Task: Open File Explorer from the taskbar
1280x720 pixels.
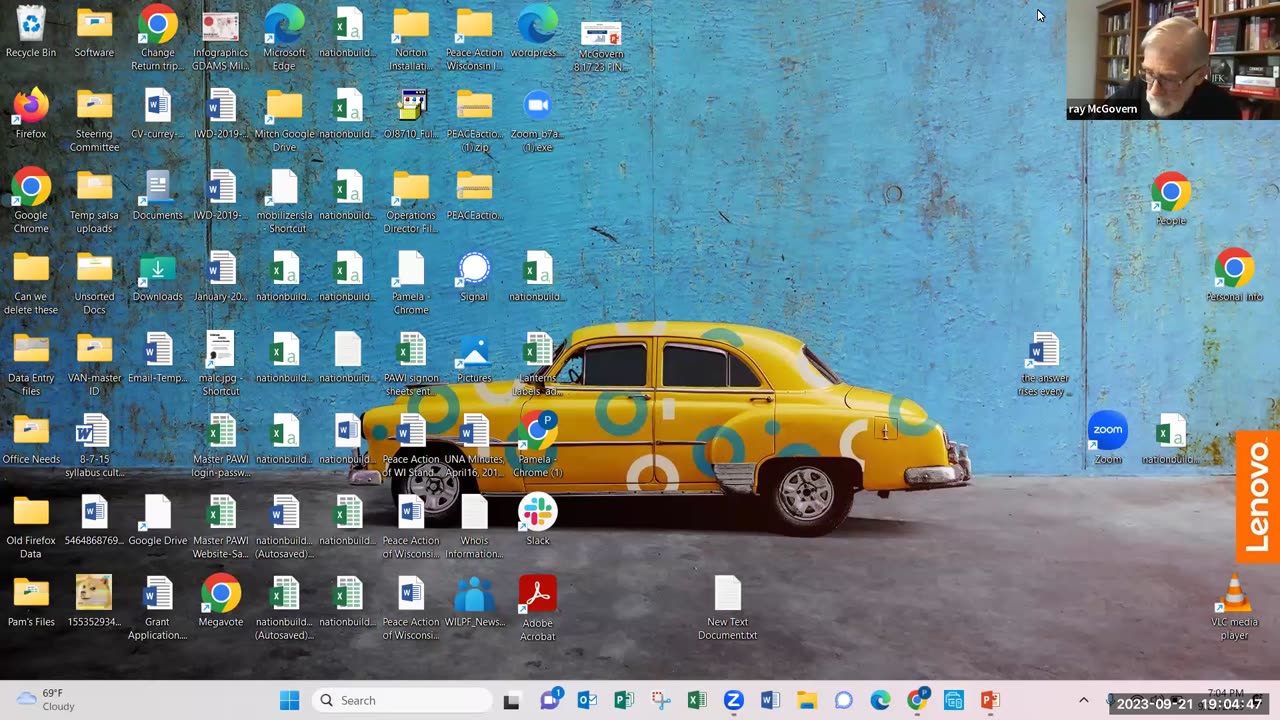Action: pos(807,700)
